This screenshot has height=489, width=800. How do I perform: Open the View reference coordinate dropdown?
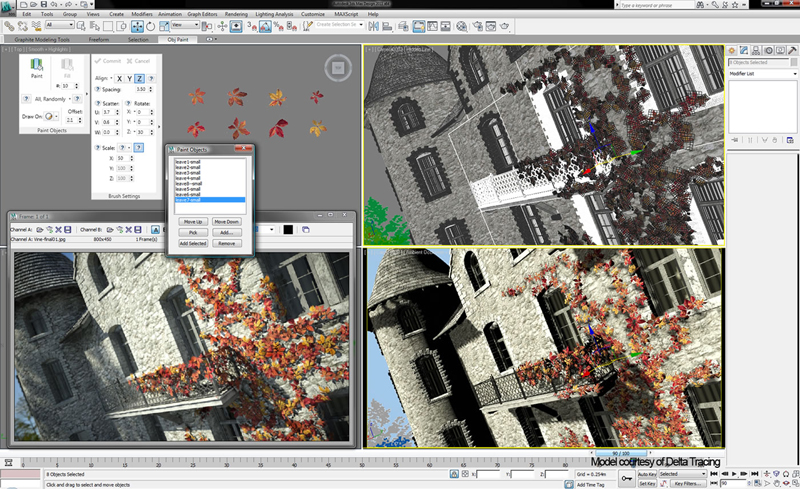point(184,26)
